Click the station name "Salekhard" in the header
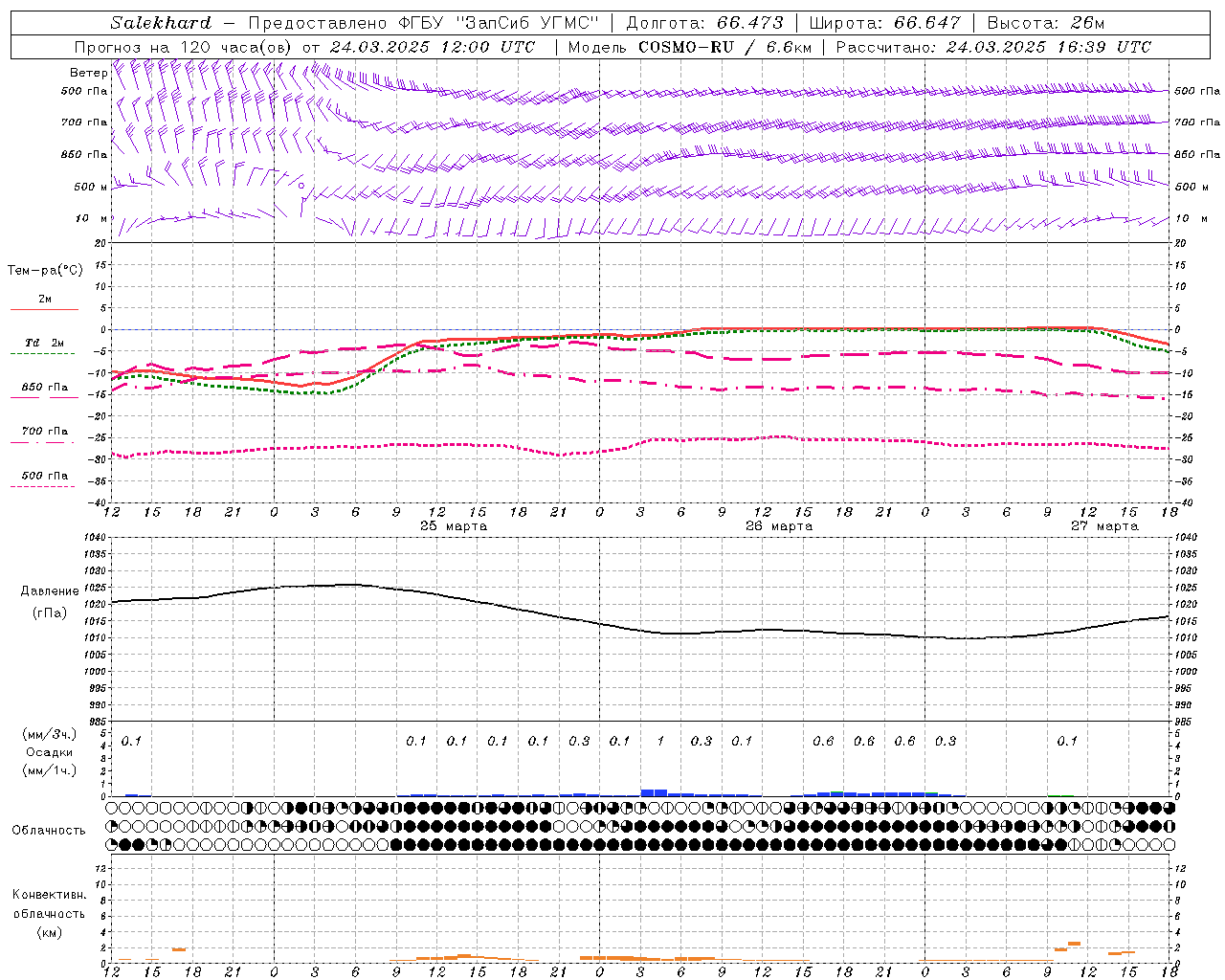Viewport: 1225px width, 980px height. (161, 22)
